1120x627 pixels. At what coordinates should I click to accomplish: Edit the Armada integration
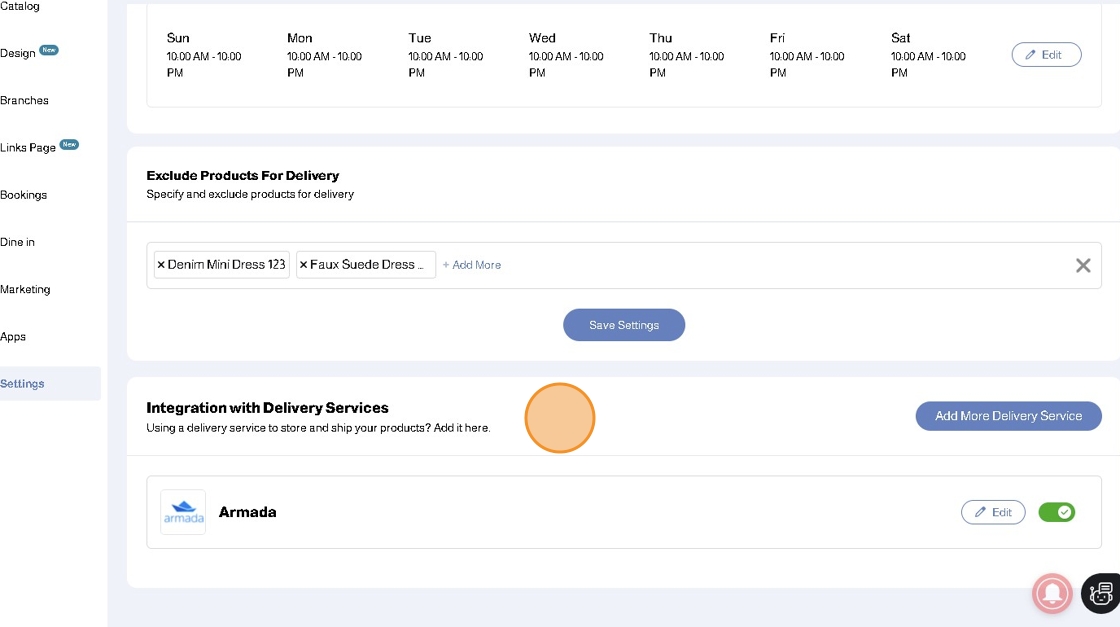(x=993, y=512)
